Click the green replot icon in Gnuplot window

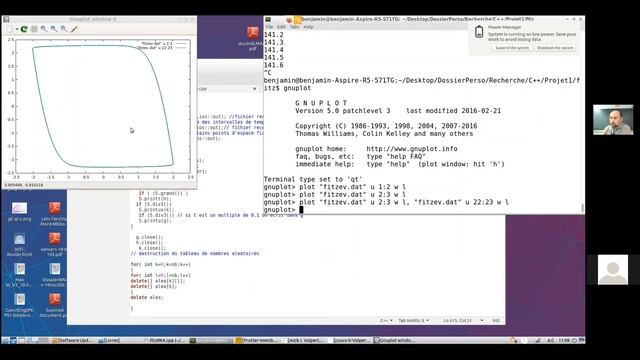pos(24,29)
